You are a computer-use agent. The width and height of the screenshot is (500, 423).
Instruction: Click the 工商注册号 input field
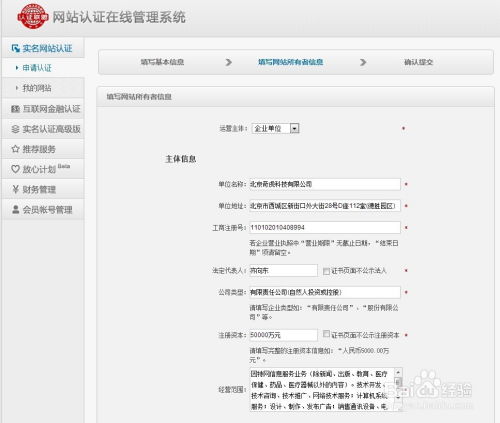[325, 227]
